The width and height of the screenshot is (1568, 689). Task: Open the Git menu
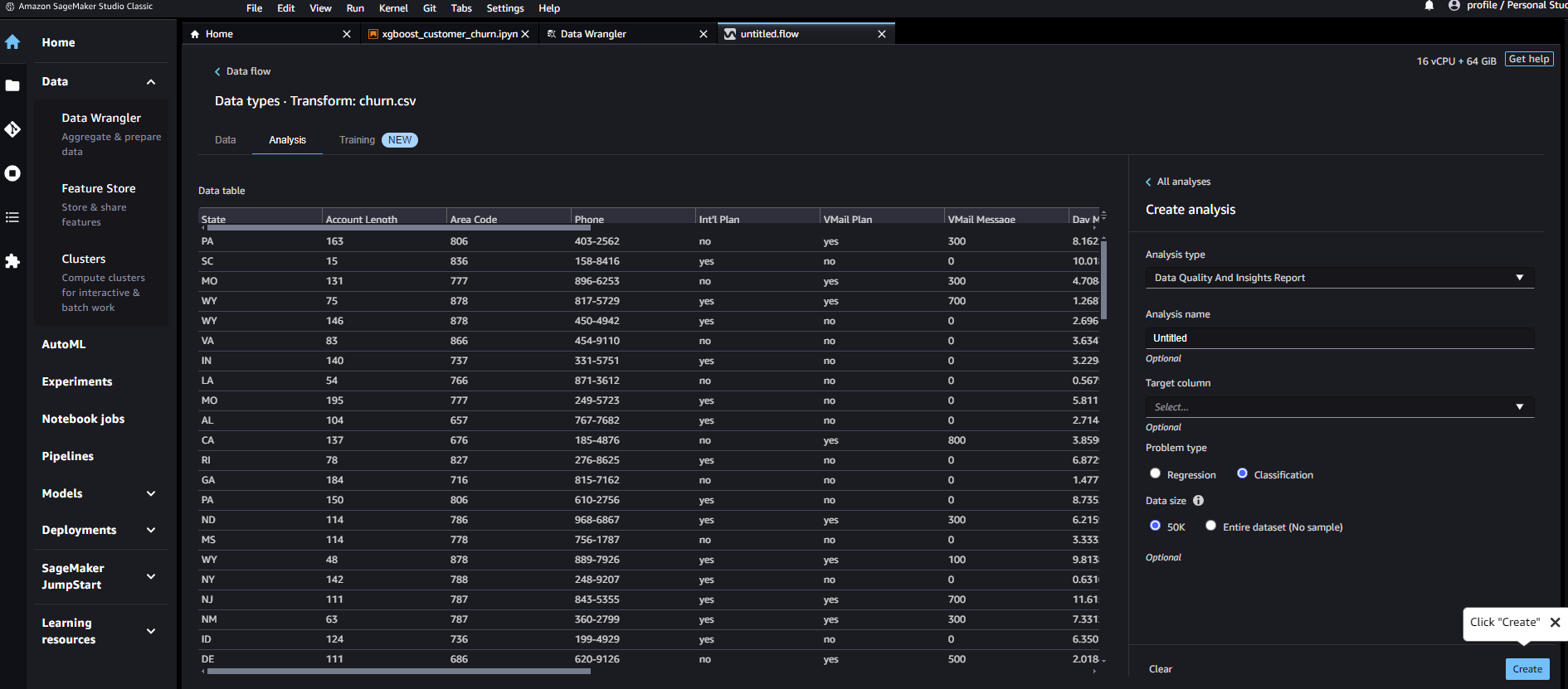tap(430, 8)
